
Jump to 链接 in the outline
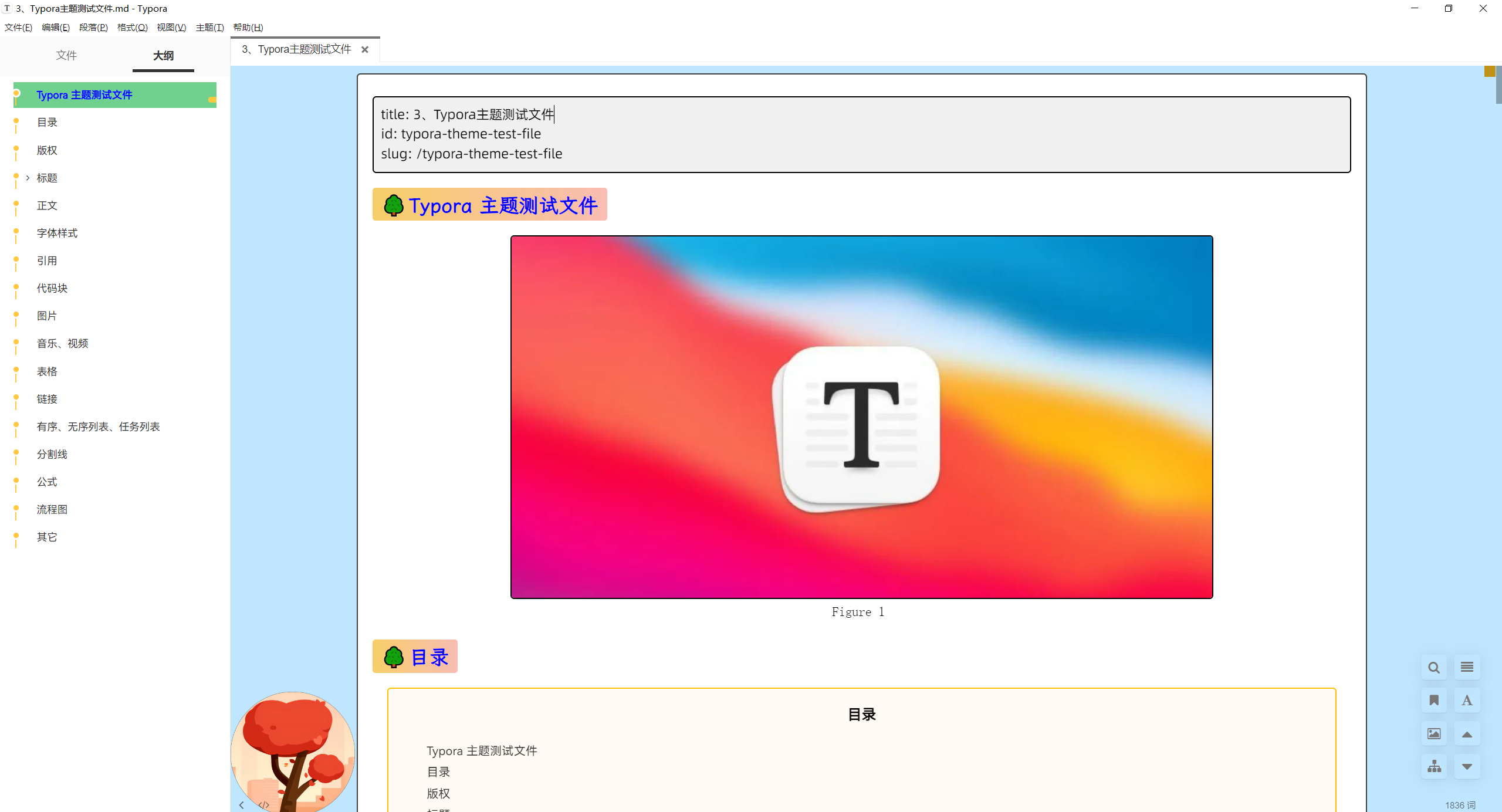(47, 399)
